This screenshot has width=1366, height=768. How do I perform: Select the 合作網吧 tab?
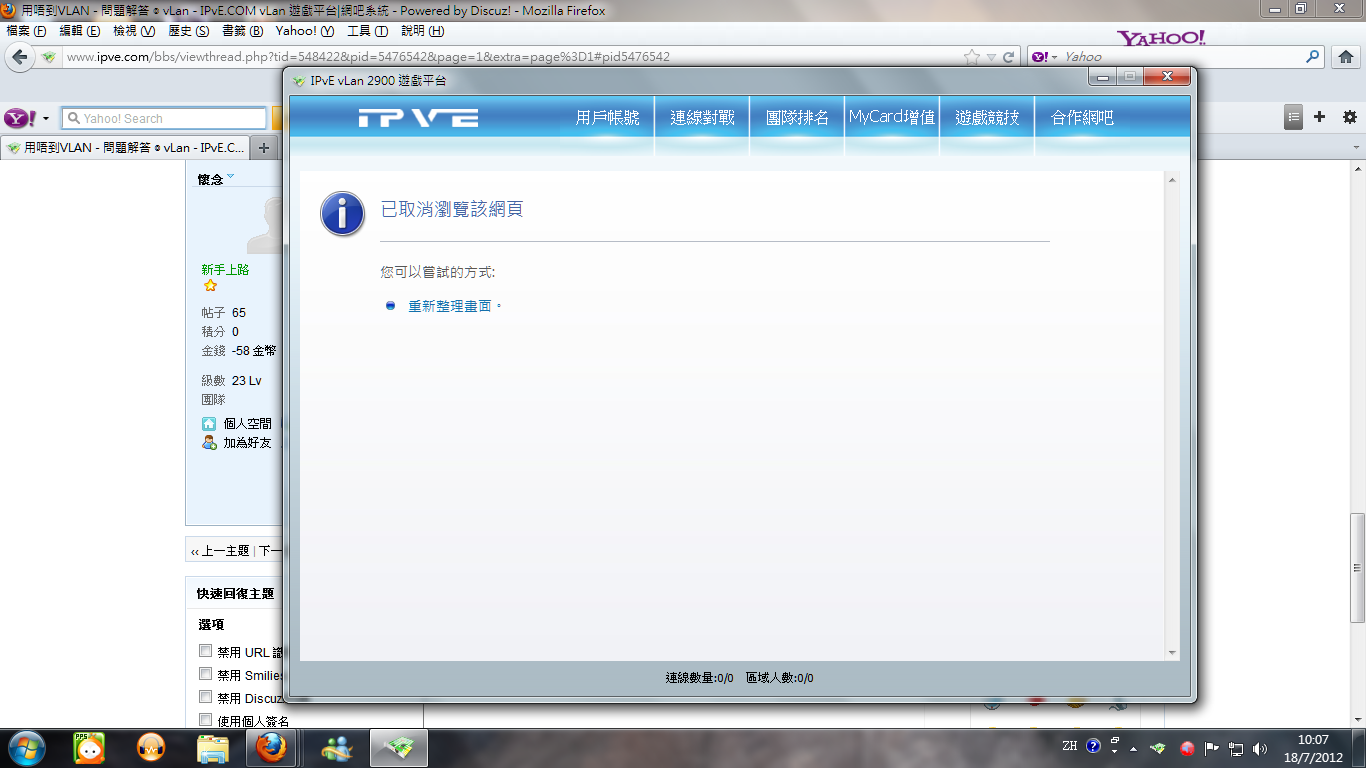(1082, 118)
